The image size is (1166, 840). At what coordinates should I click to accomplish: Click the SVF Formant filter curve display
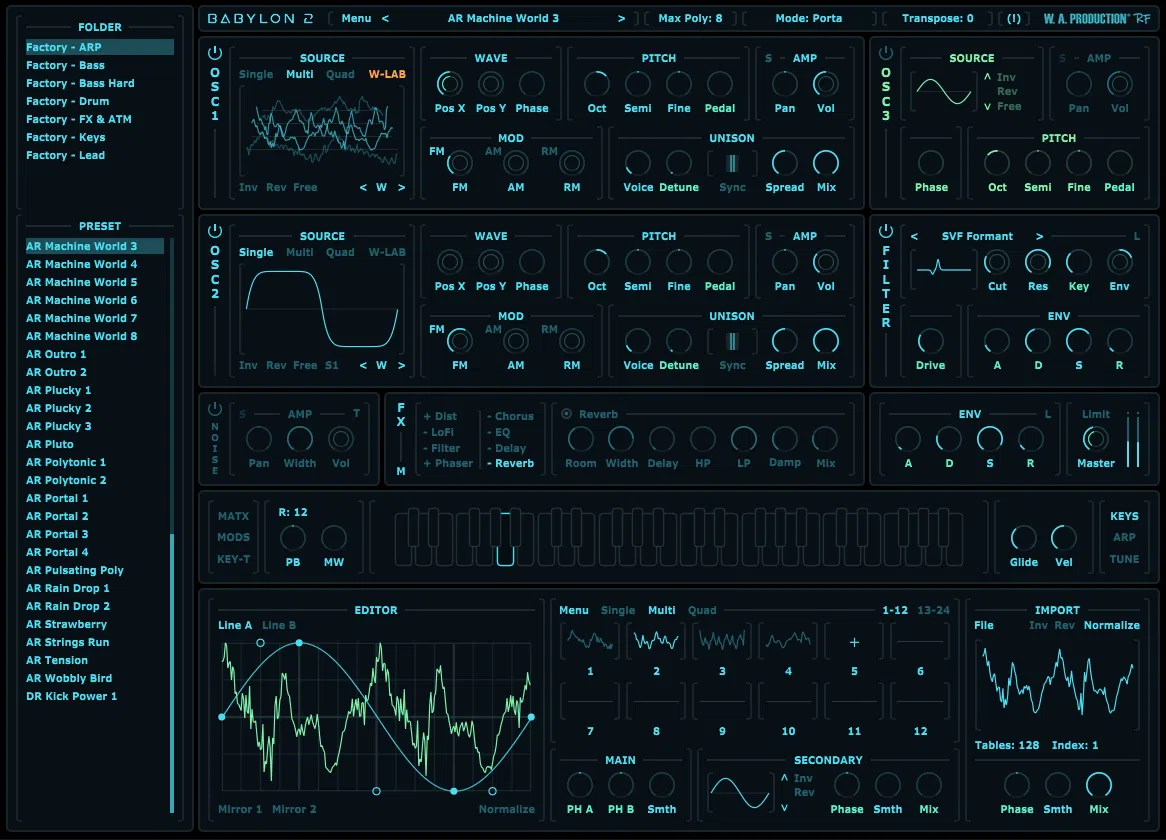point(944,265)
